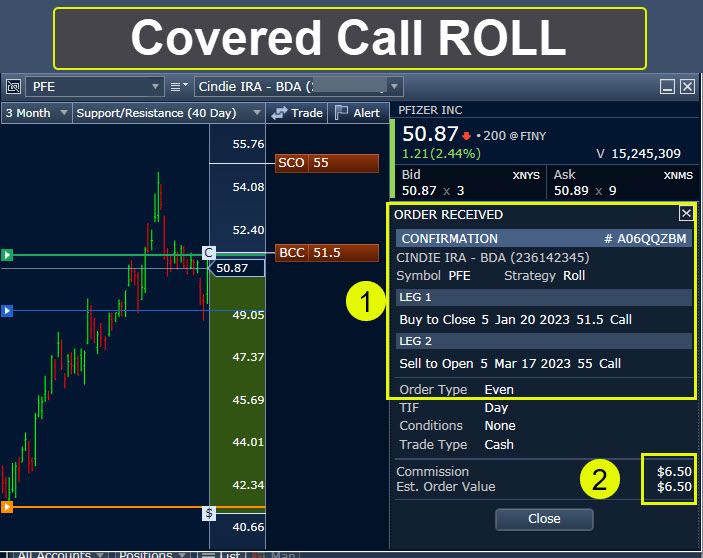Viewport: 703px width, 558px height.
Task: Select the BCC 51.5 order marker
Action: [326, 253]
